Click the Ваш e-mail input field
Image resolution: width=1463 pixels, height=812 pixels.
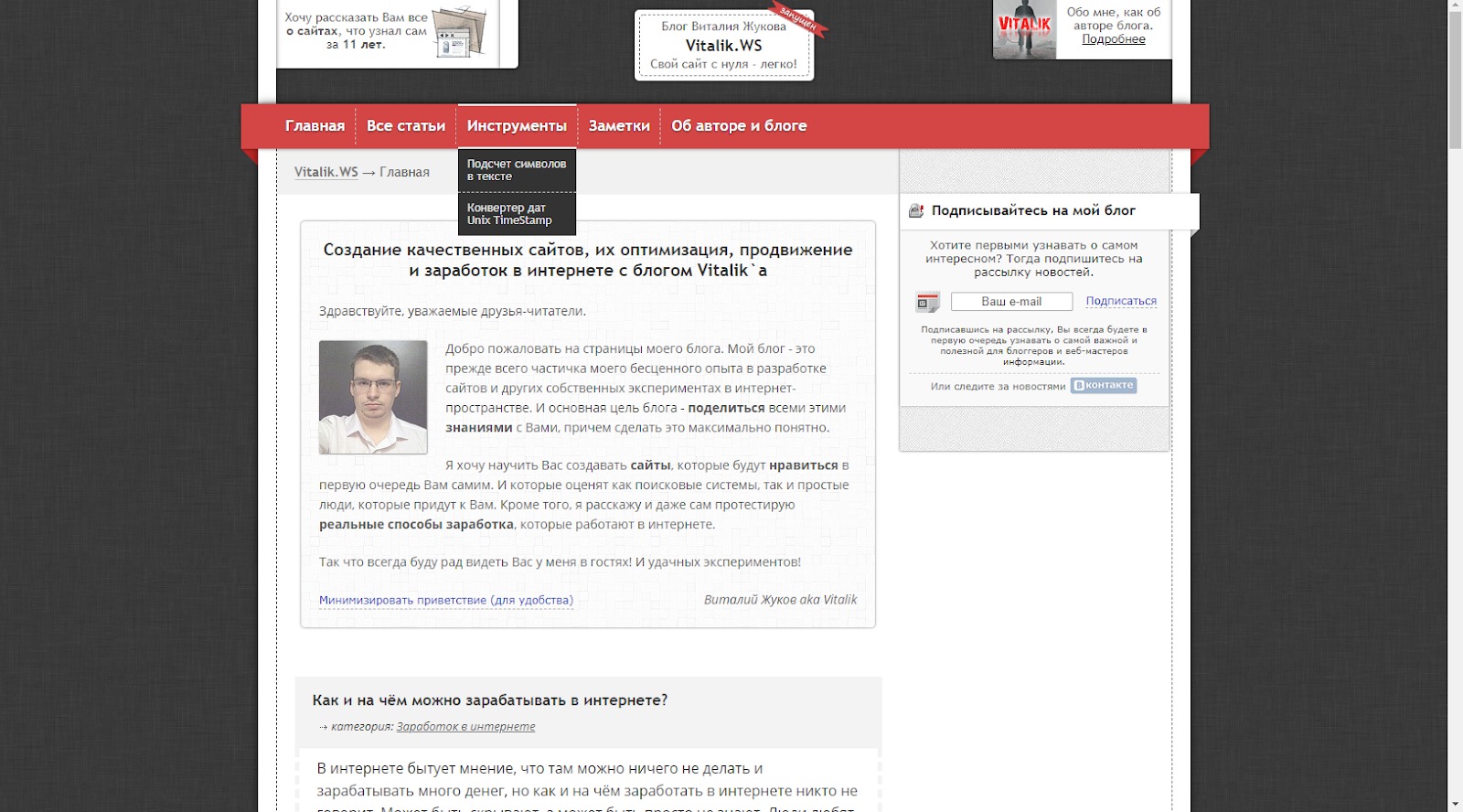1011,301
